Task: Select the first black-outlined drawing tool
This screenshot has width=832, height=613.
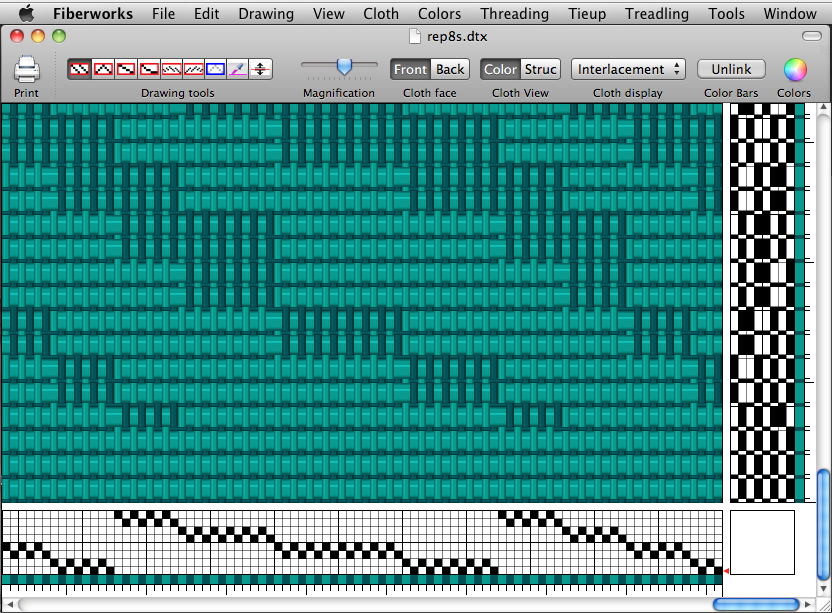Action: [x=78, y=69]
